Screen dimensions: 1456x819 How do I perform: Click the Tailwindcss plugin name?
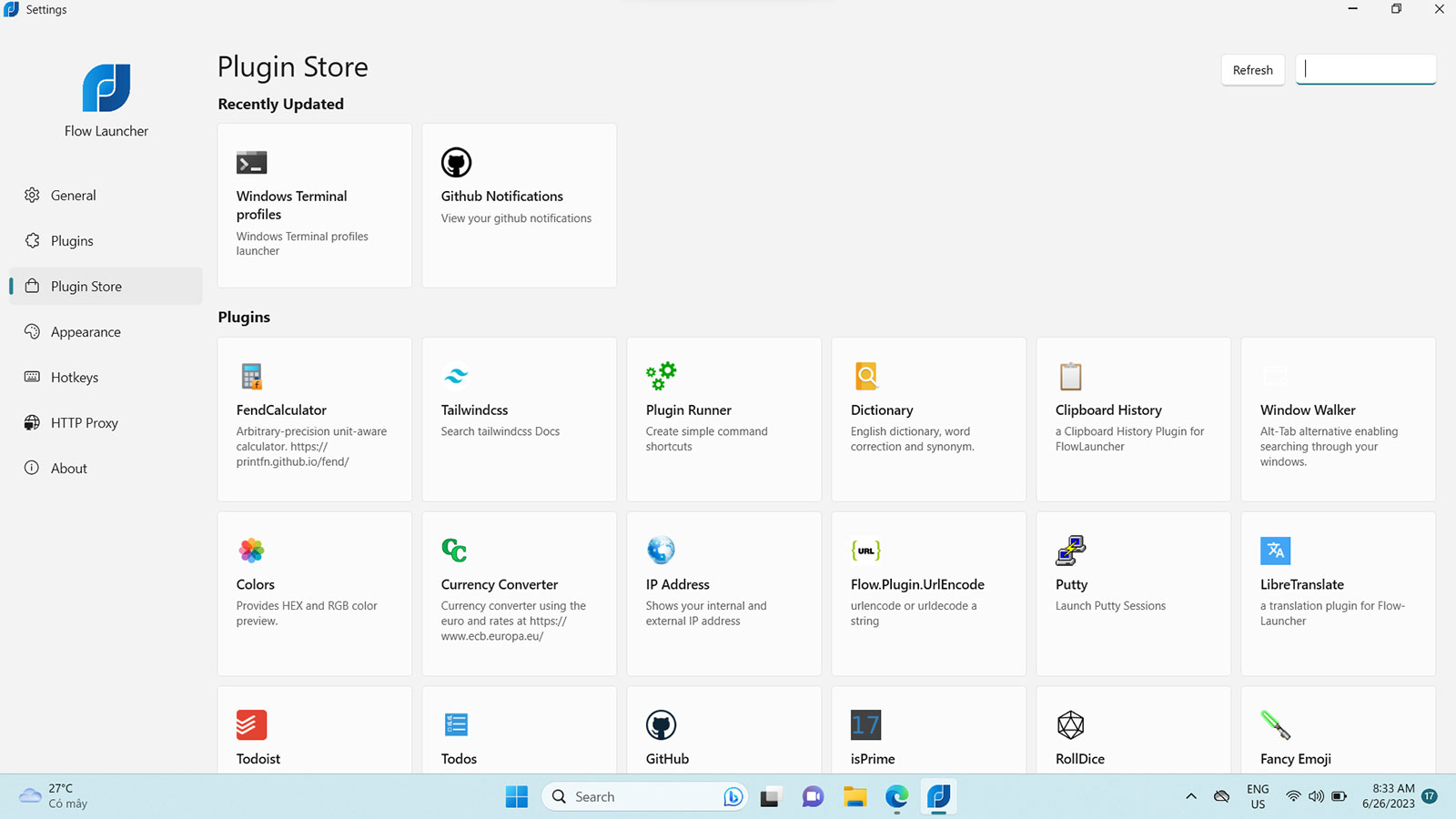474,410
